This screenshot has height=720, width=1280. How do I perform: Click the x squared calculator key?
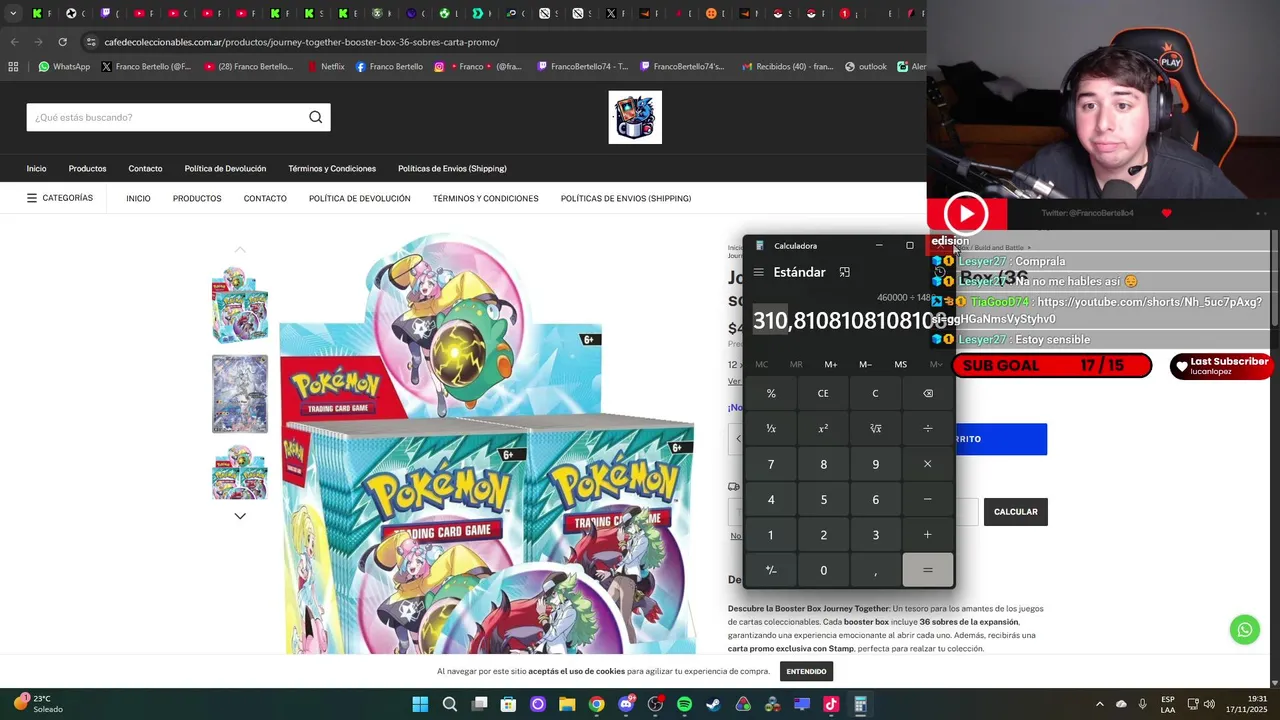(x=823, y=428)
